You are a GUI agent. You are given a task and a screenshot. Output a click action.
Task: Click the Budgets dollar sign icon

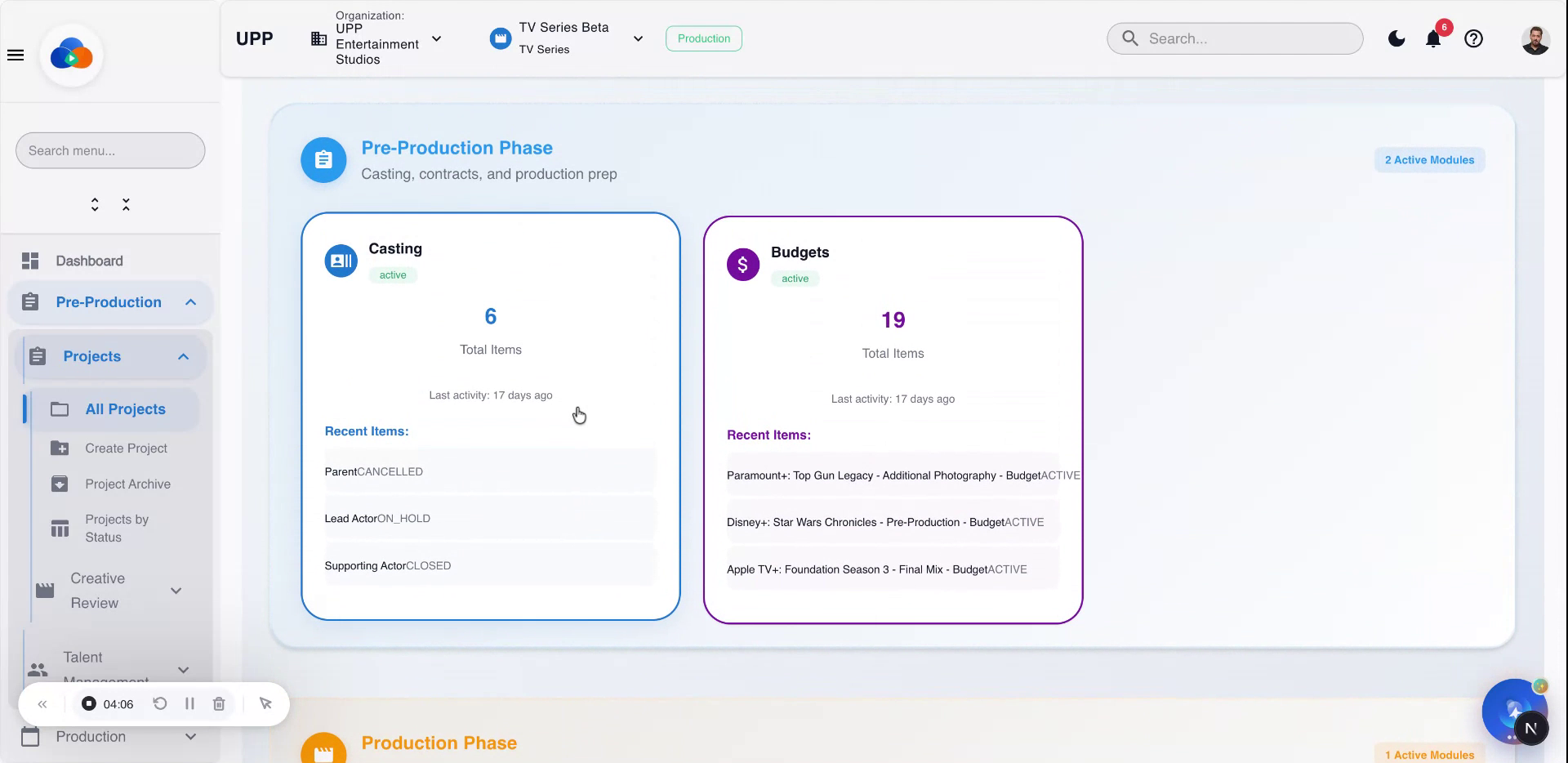tap(742, 264)
